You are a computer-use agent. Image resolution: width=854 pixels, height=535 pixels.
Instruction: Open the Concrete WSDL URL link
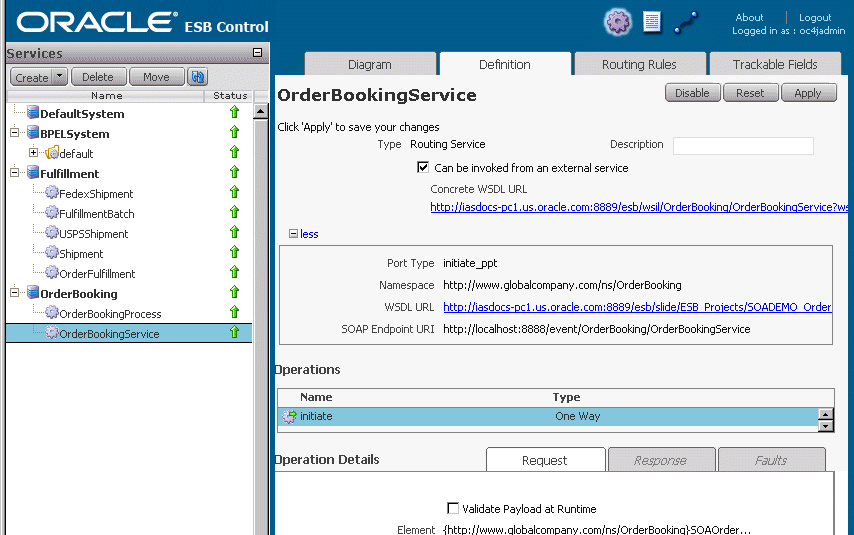pyautogui.click(x=639, y=207)
